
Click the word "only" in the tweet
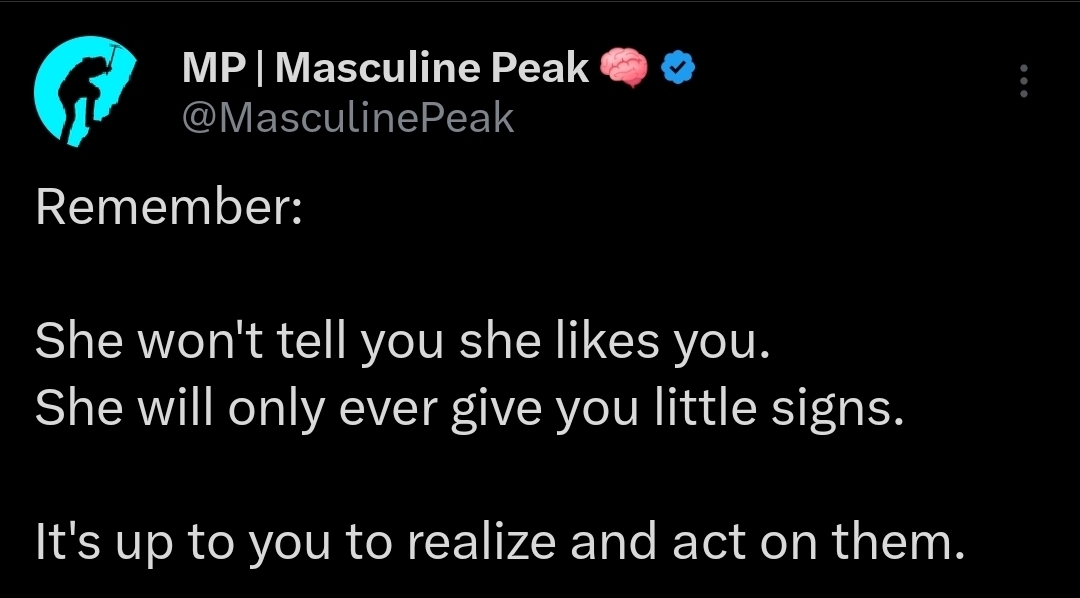[x=276, y=408]
